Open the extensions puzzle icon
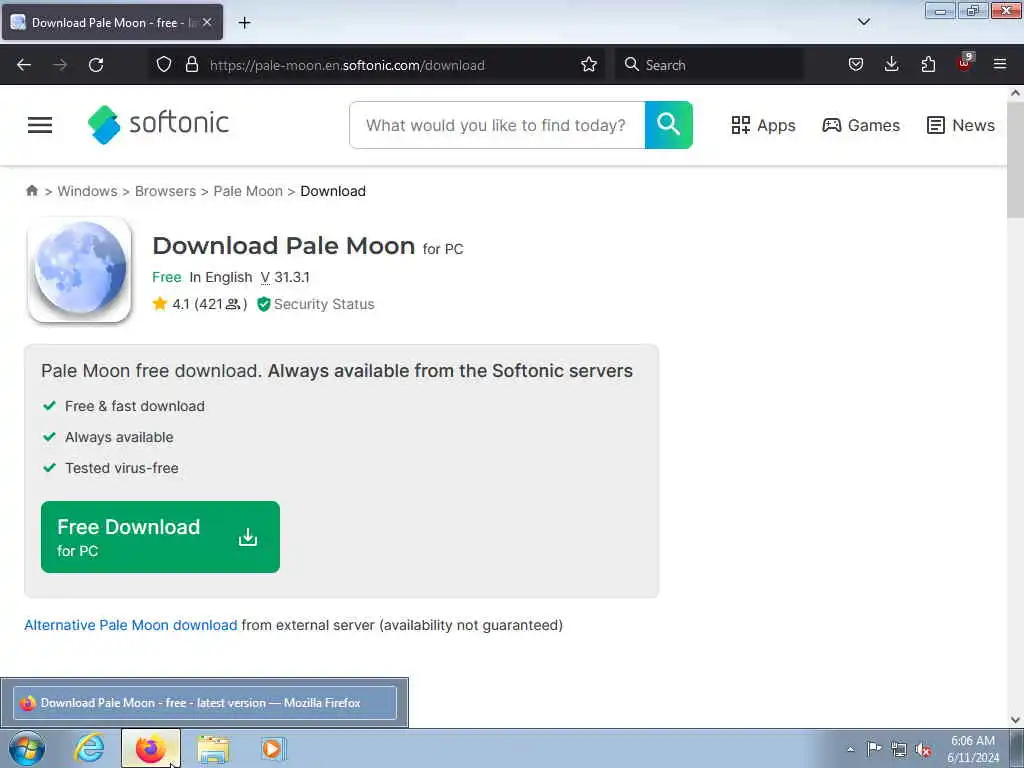 pyautogui.click(x=928, y=65)
